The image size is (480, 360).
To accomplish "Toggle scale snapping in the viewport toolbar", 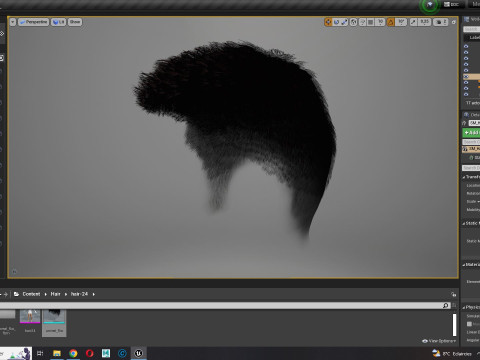I will click(x=413, y=22).
